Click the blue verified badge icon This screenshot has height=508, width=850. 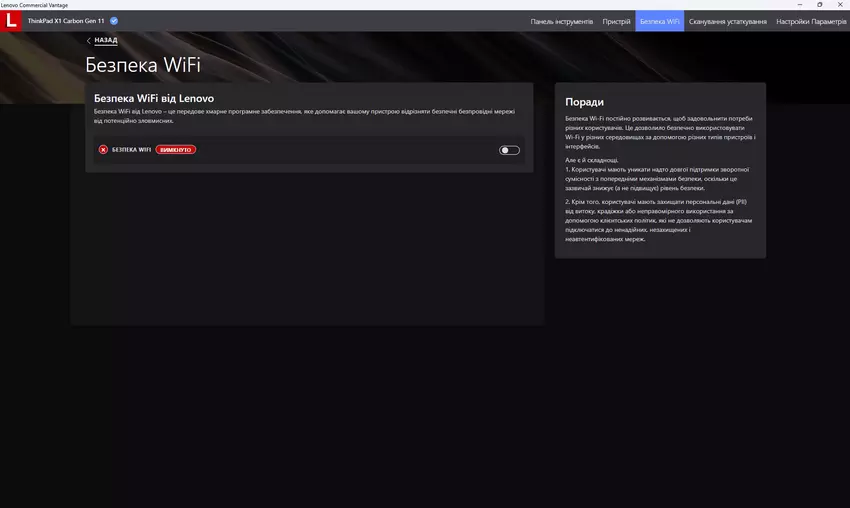click(x=114, y=21)
